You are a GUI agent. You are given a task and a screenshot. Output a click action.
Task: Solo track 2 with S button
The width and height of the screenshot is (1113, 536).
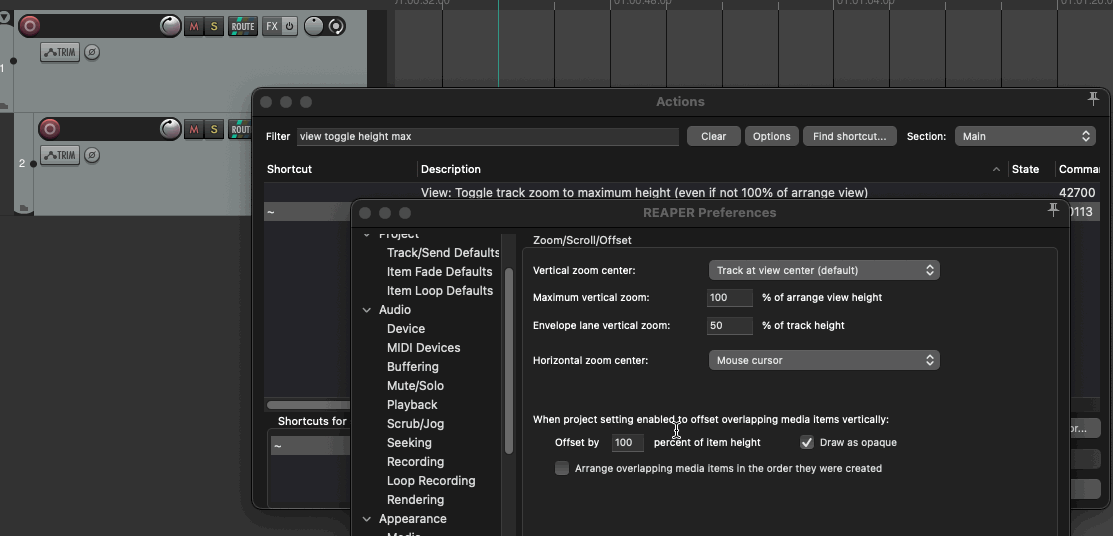click(x=214, y=128)
